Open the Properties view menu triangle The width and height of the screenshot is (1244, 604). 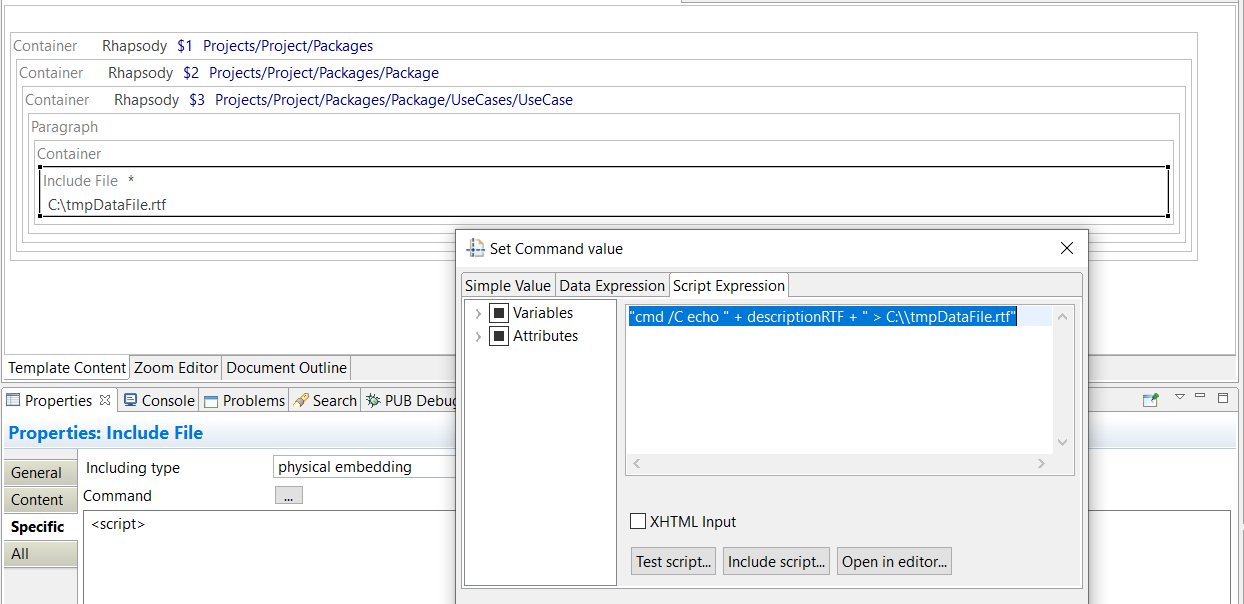click(1180, 398)
